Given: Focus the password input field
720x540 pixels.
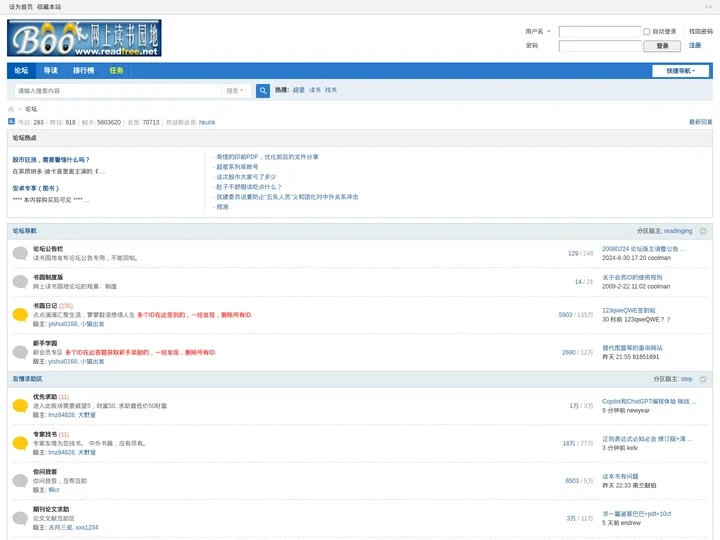Looking at the screenshot, I should pos(600,46).
